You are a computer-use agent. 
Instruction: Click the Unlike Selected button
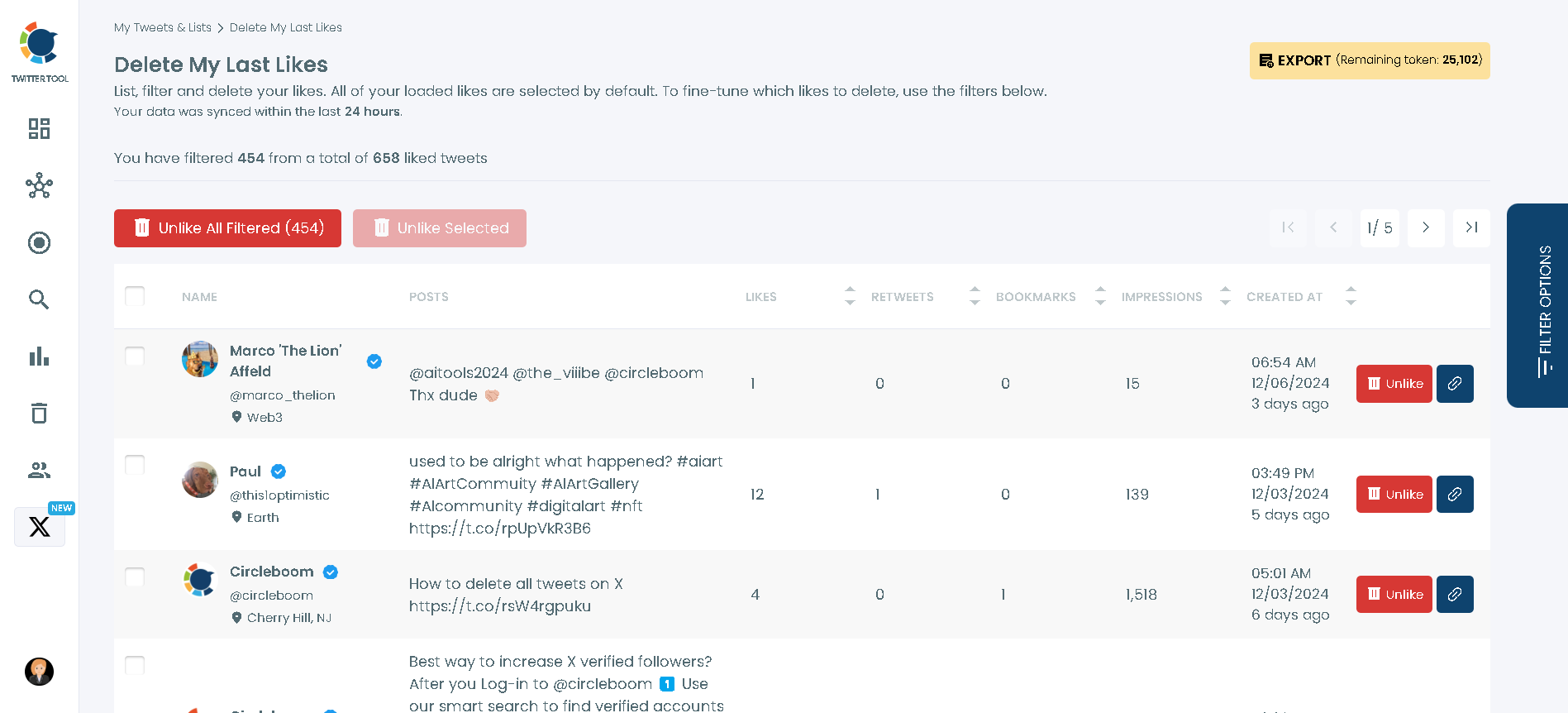440,228
